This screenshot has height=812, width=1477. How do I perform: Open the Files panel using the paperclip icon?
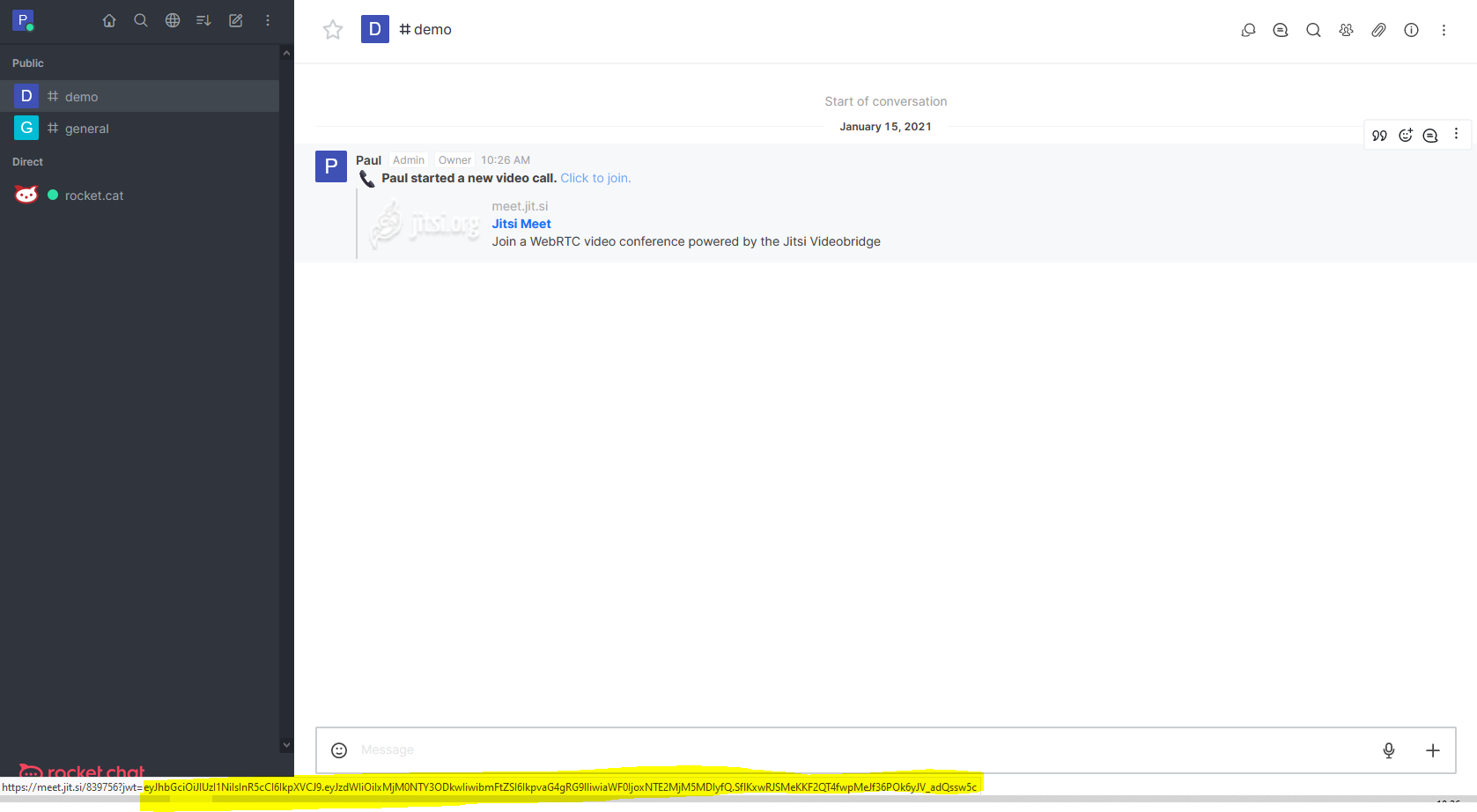pyautogui.click(x=1378, y=29)
